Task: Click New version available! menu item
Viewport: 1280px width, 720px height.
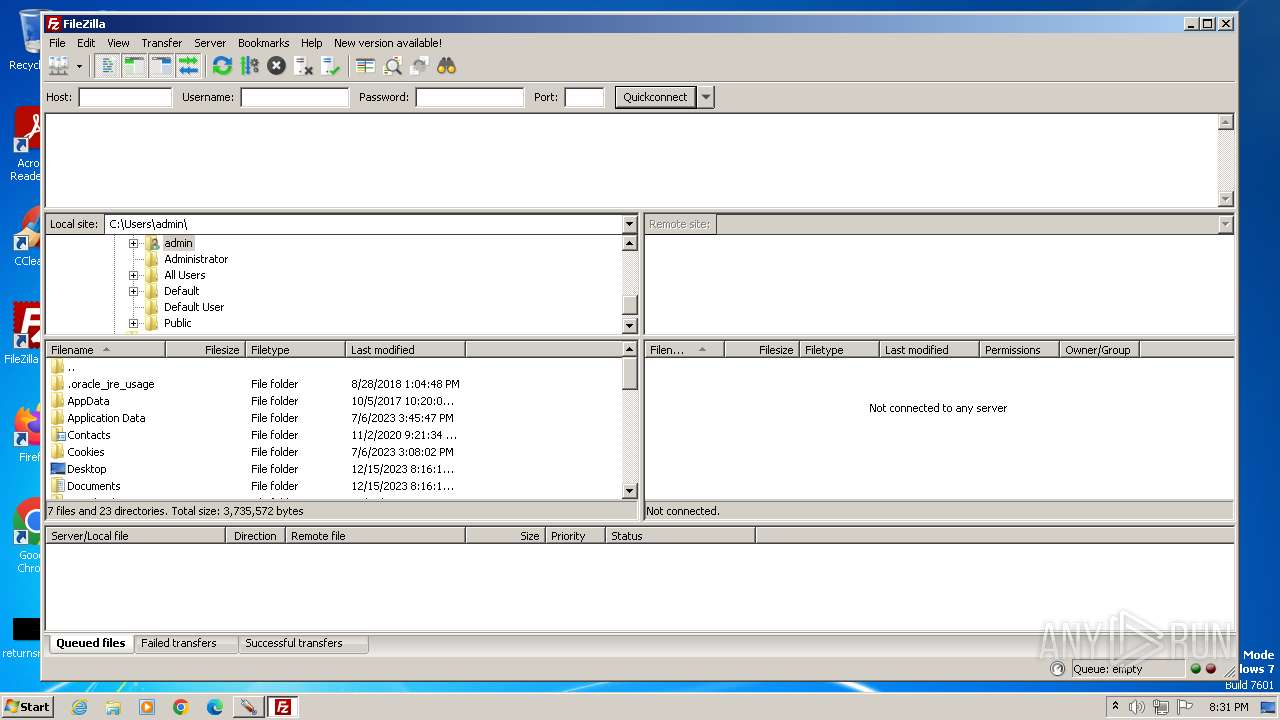Action: tap(388, 43)
